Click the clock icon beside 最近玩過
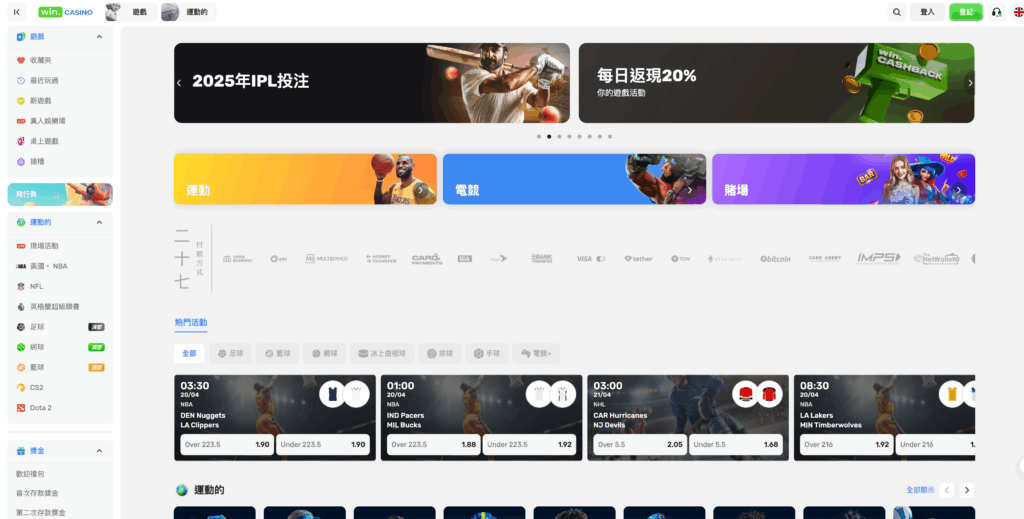Viewport: 1024px width, 519px height. tap(21, 80)
